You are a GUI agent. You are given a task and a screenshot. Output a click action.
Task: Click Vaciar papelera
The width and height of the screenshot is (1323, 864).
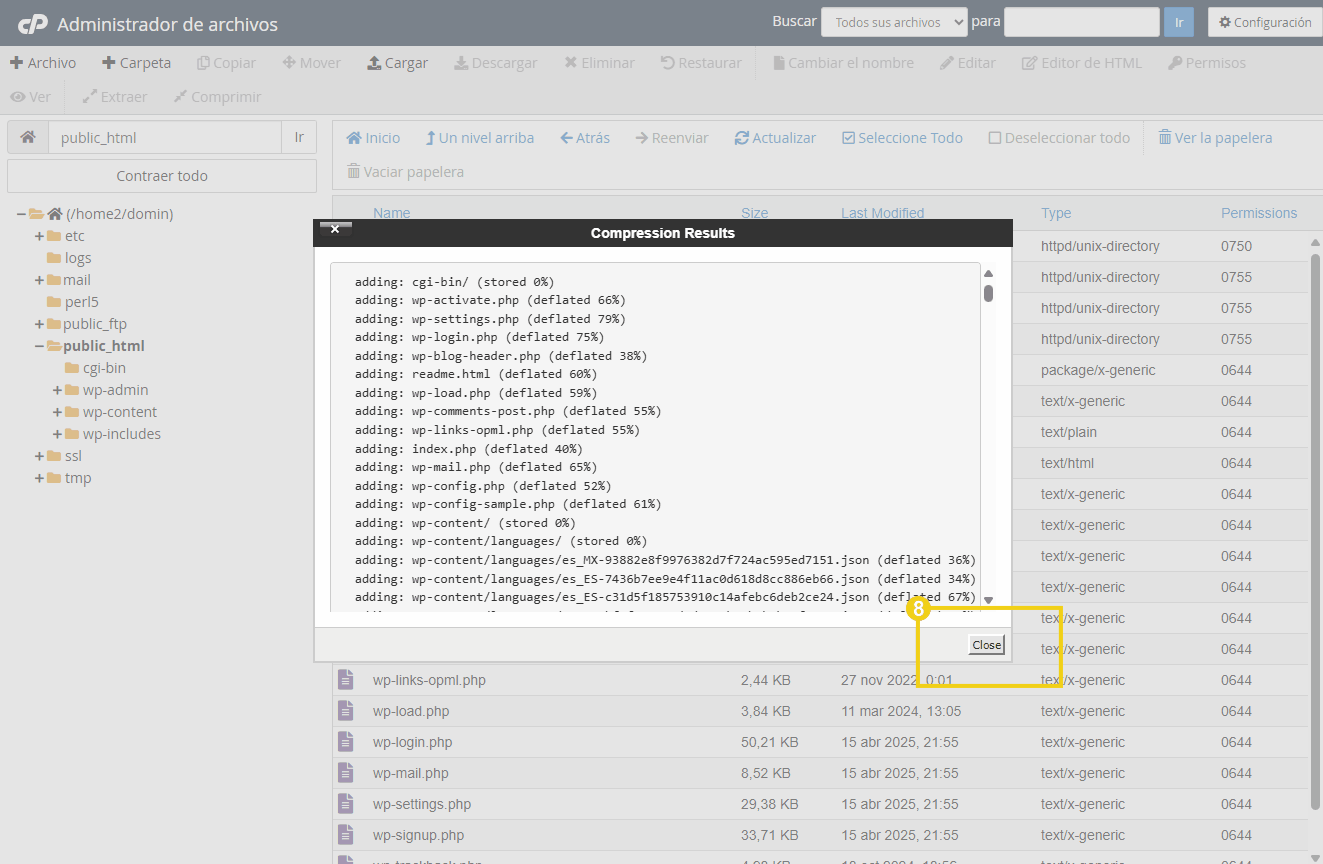[405, 172]
